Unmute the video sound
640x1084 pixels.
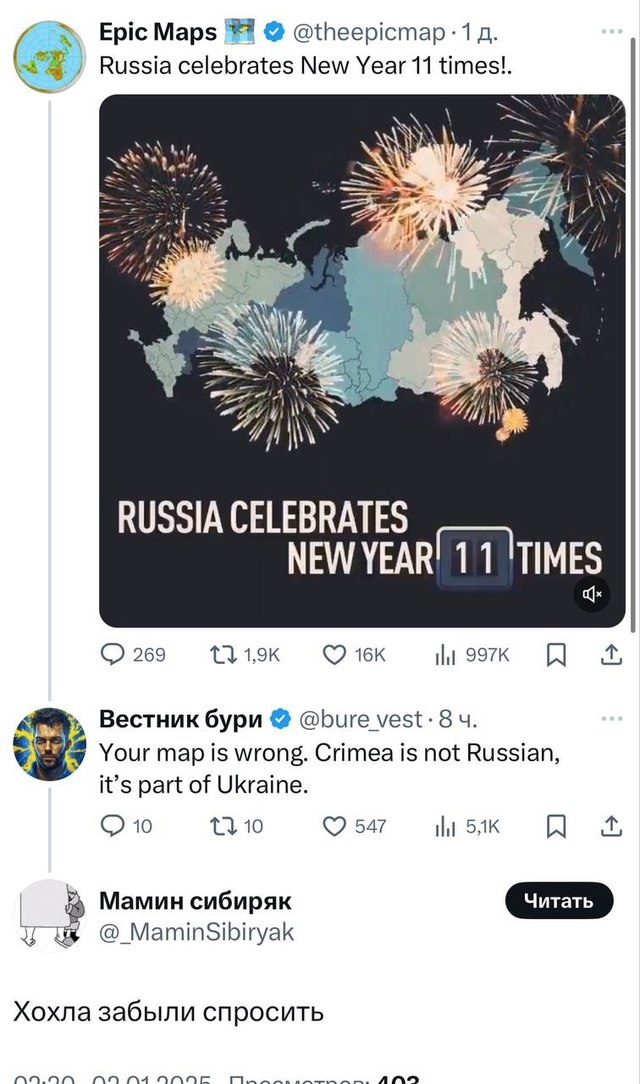pos(592,593)
